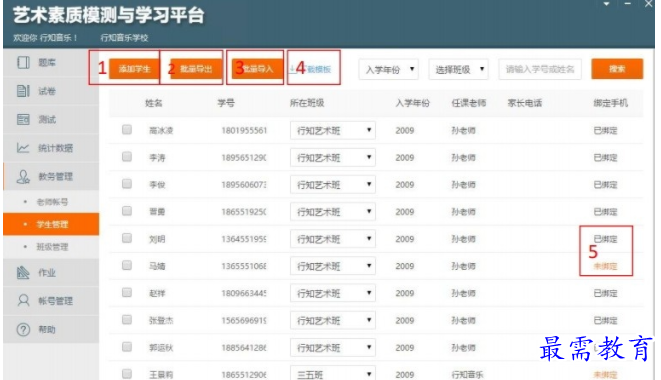Click student name 刘明
Screen dimensions: 661x380
pos(157,239)
